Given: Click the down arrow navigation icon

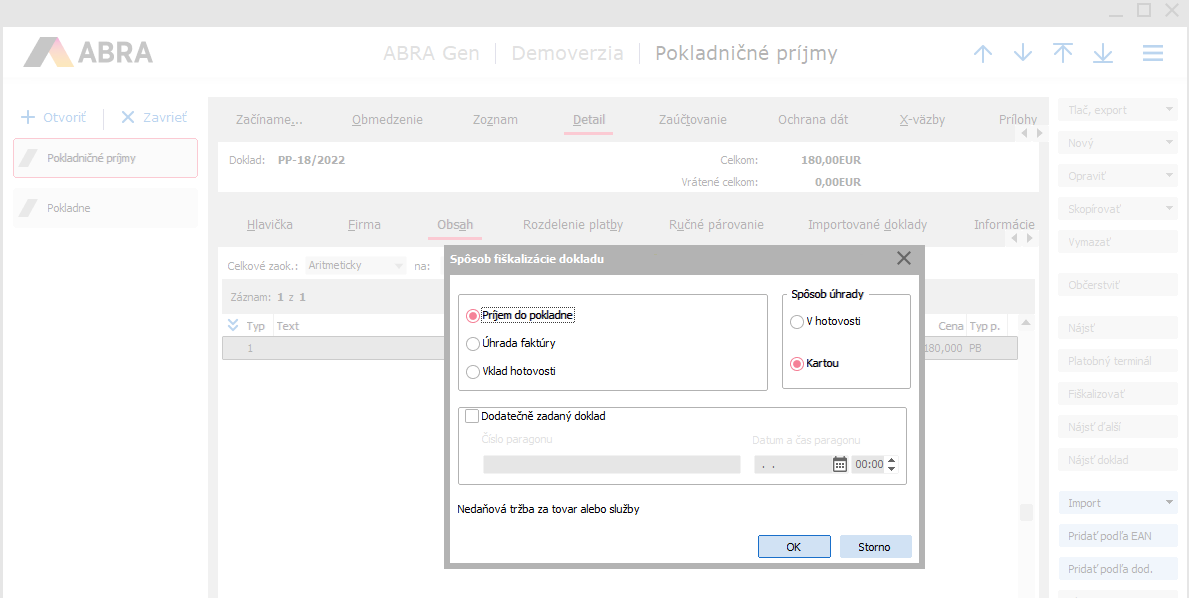Looking at the screenshot, I should point(1023,53).
